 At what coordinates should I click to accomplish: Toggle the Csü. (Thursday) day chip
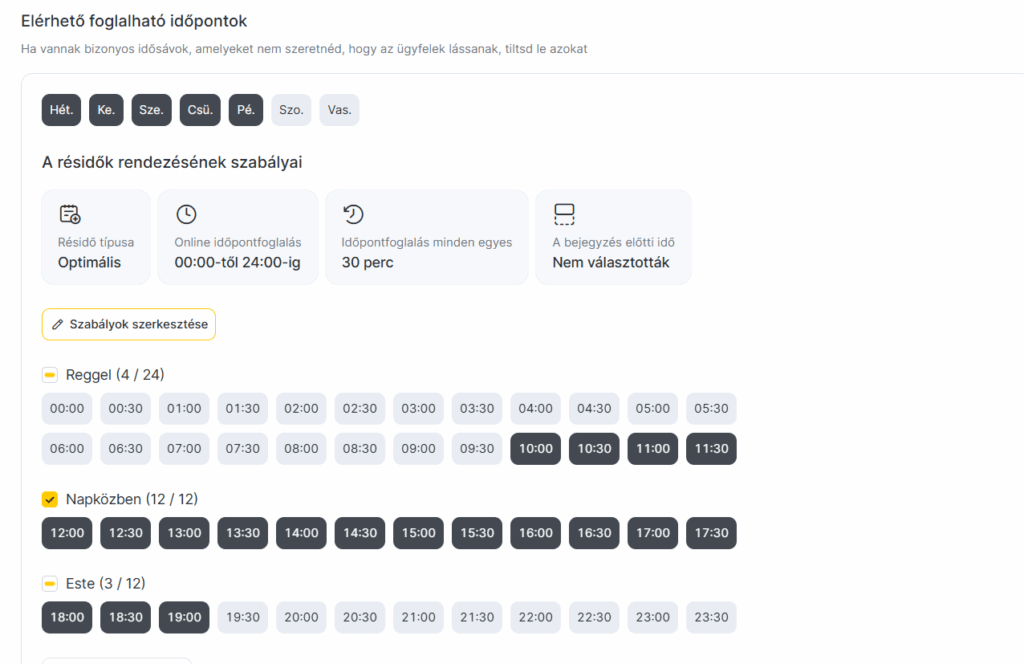(x=200, y=110)
